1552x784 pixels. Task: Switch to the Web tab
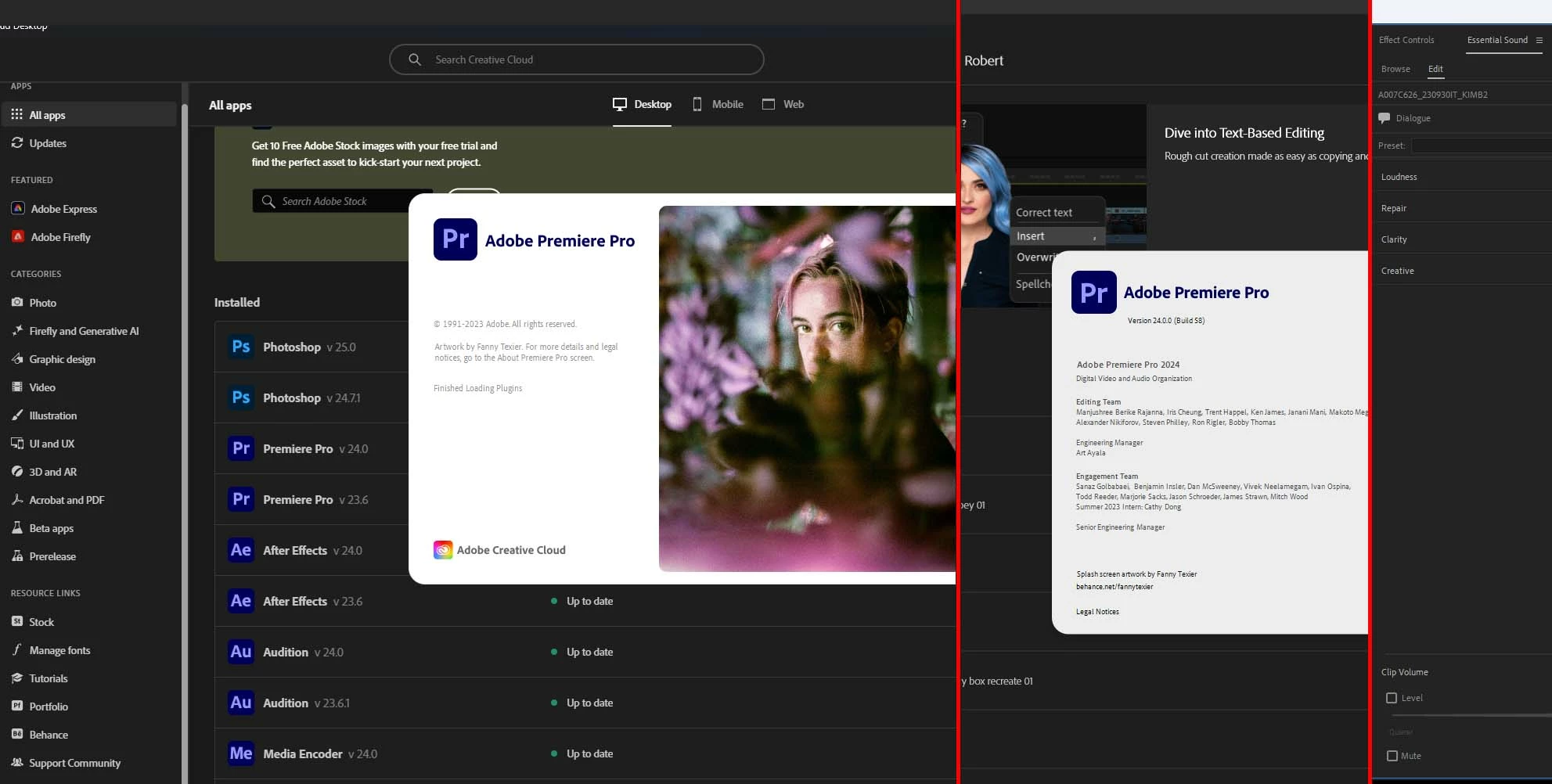783,104
